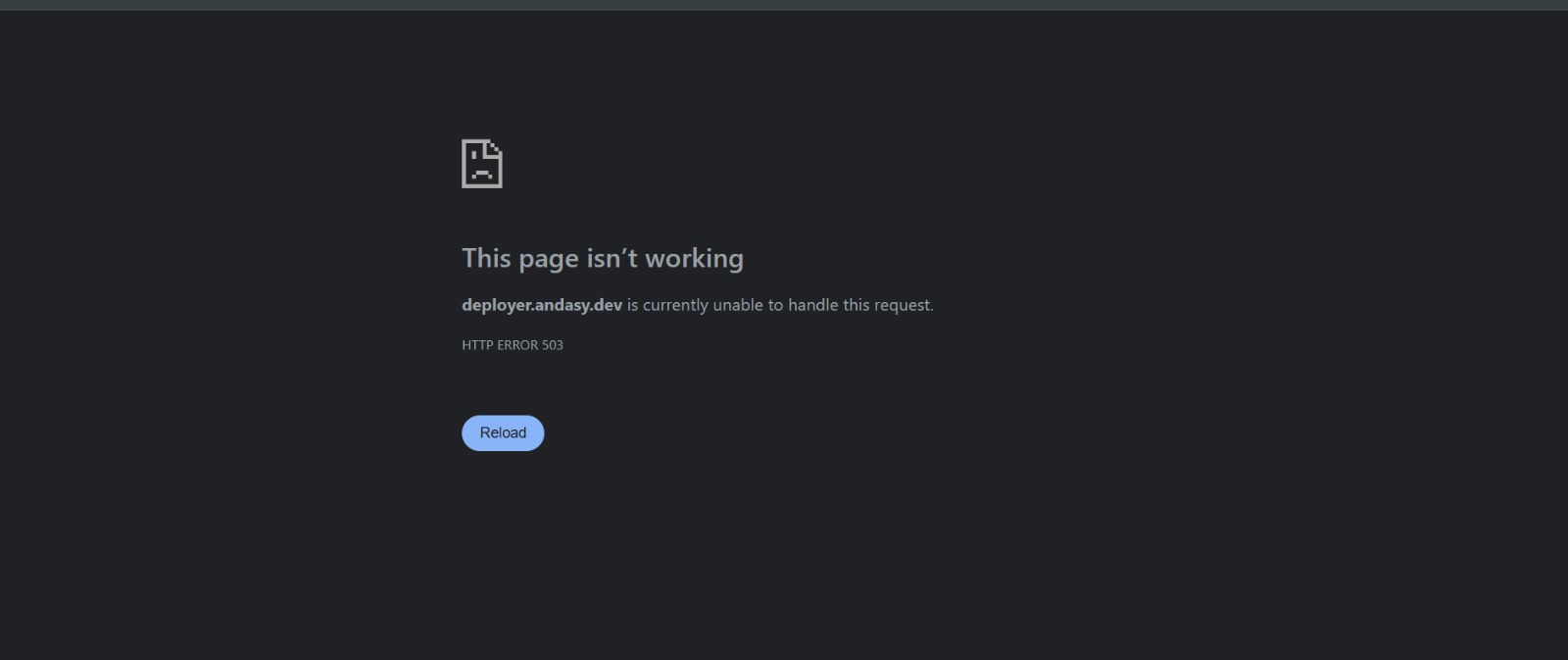This screenshot has width=1568, height=660.
Task: Click the number 503 in the error code
Action: pyautogui.click(x=553, y=345)
